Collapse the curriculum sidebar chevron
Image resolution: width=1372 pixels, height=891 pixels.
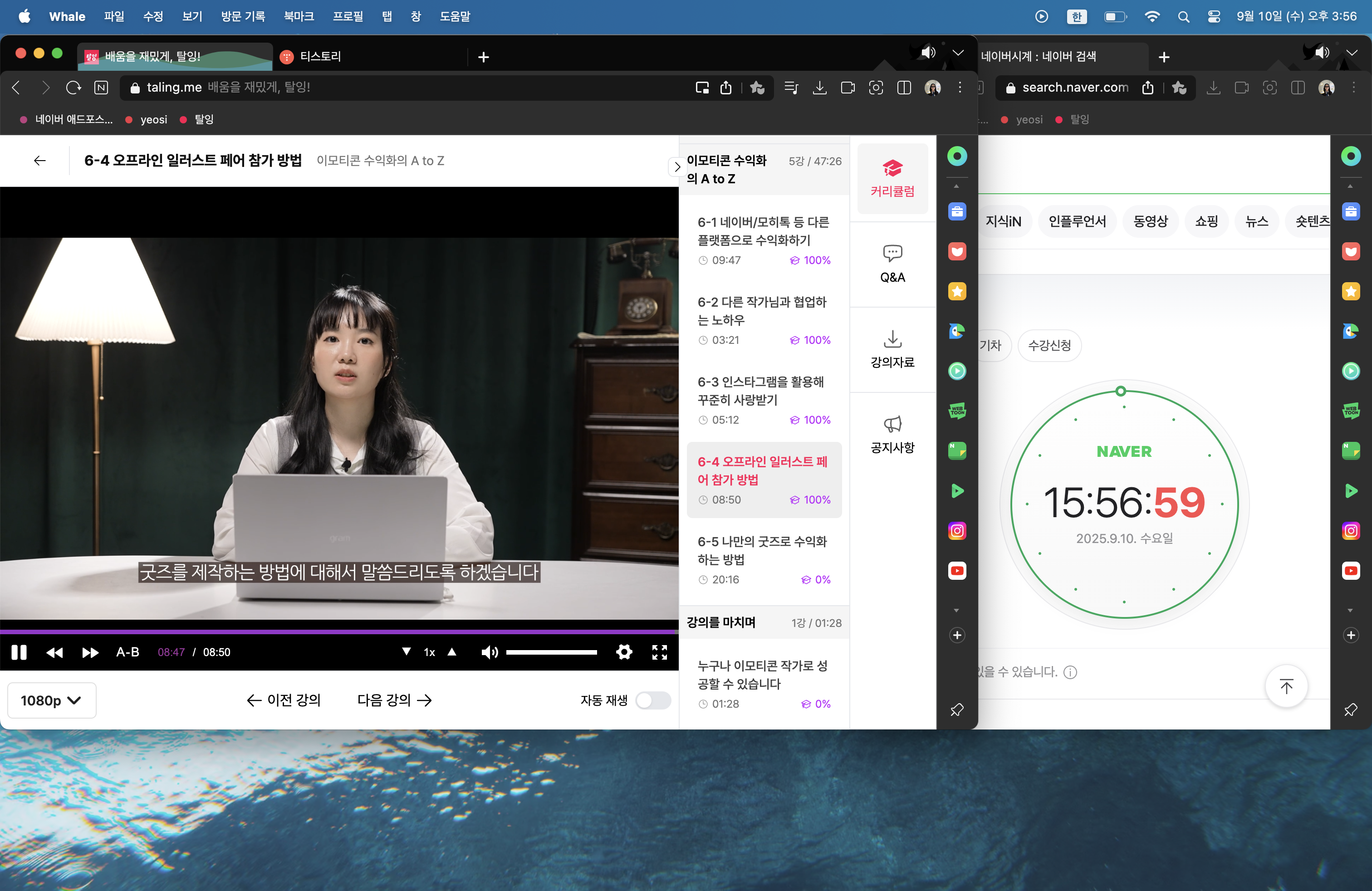tap(677, 167)
